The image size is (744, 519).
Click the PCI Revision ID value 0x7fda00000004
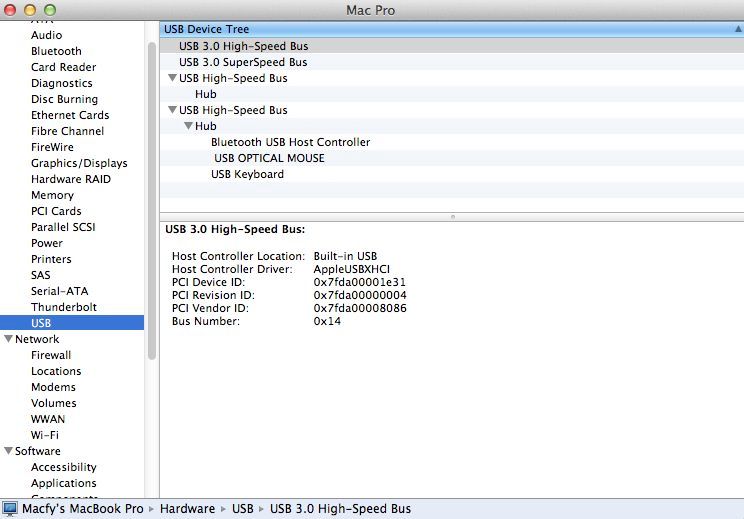tap(360, 295)
